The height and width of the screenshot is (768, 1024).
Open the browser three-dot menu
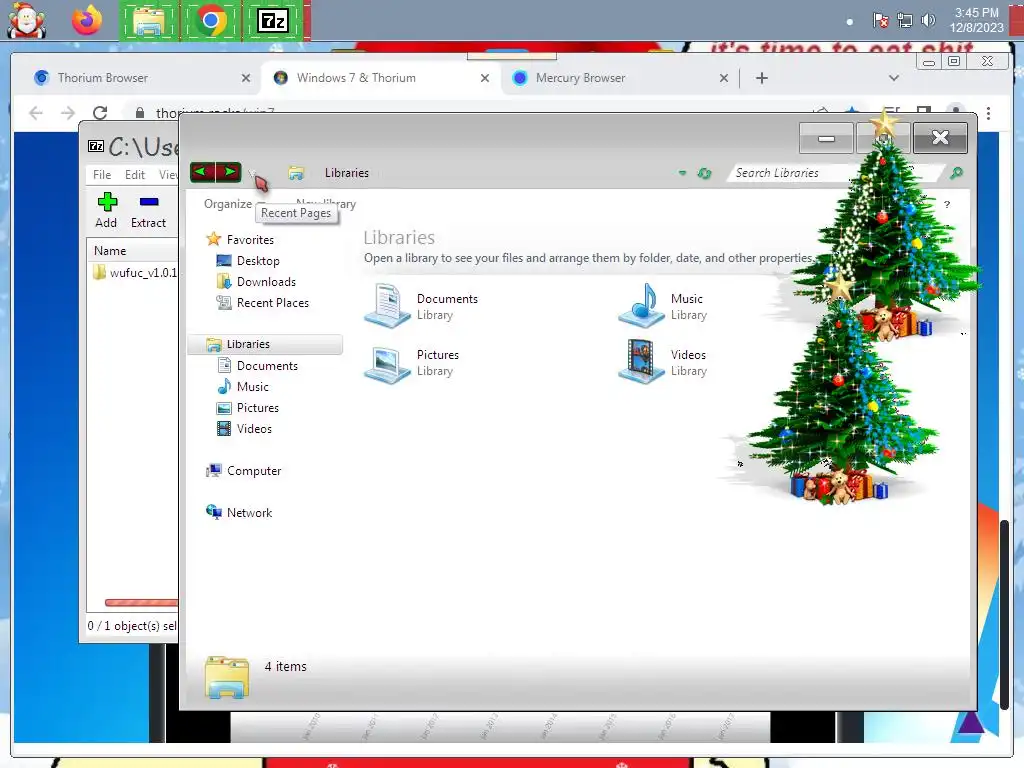click(x=988, y=113)
